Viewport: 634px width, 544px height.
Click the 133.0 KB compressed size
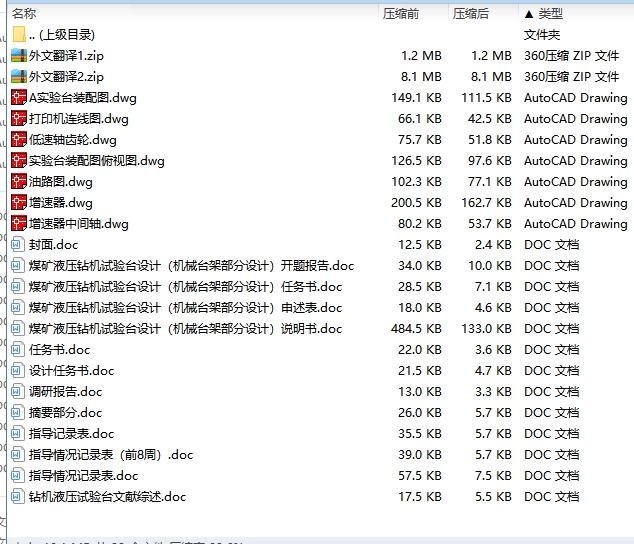pos(486,329)
